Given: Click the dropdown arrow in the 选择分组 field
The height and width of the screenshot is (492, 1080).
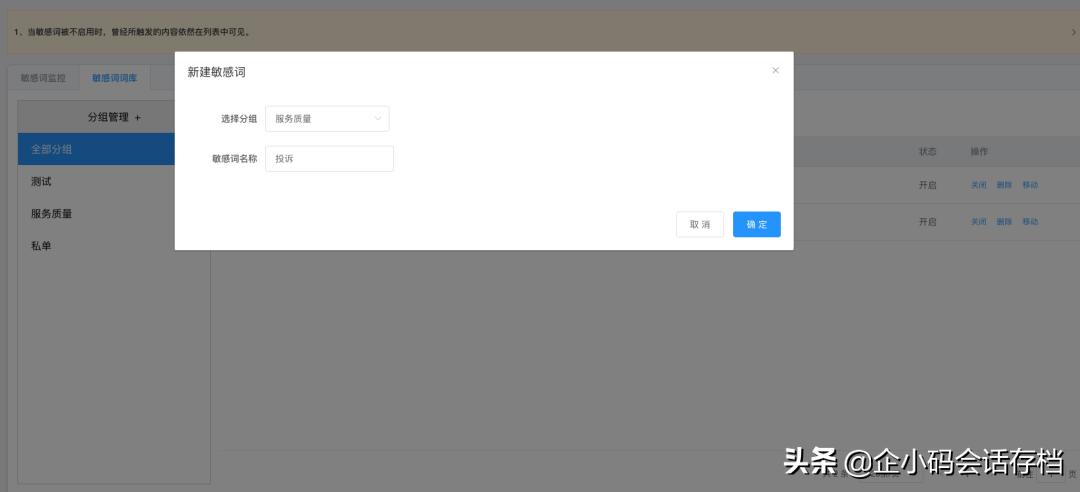Looking at the screenshot, I should [377, 119].
